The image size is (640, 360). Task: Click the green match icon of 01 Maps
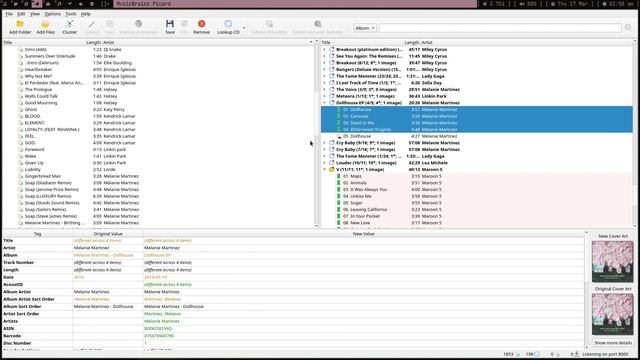click(338, 176)
